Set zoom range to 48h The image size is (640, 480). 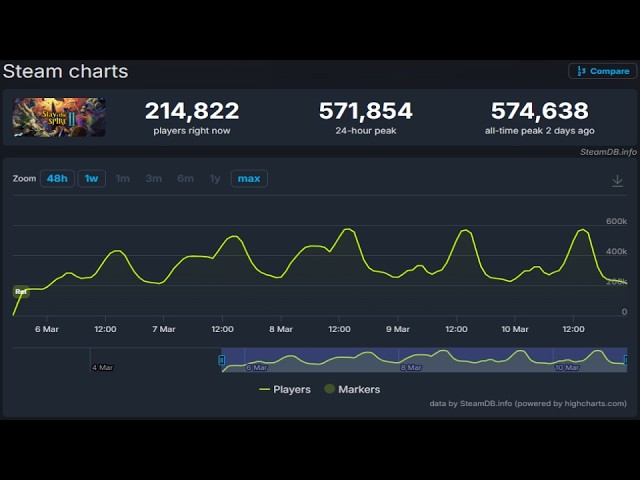coord(57,179)
